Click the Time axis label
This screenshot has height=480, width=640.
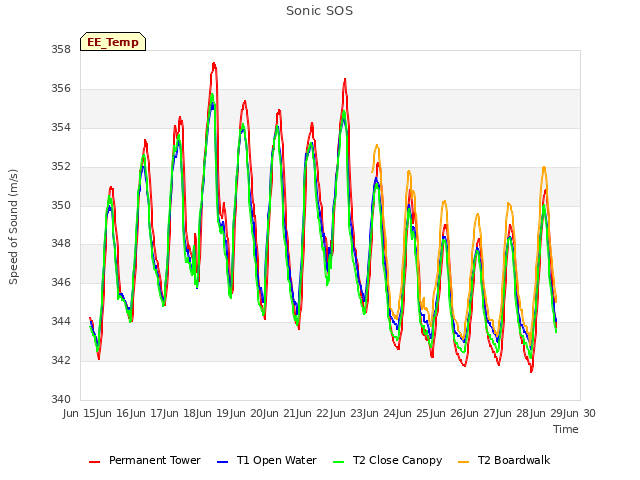566,429
